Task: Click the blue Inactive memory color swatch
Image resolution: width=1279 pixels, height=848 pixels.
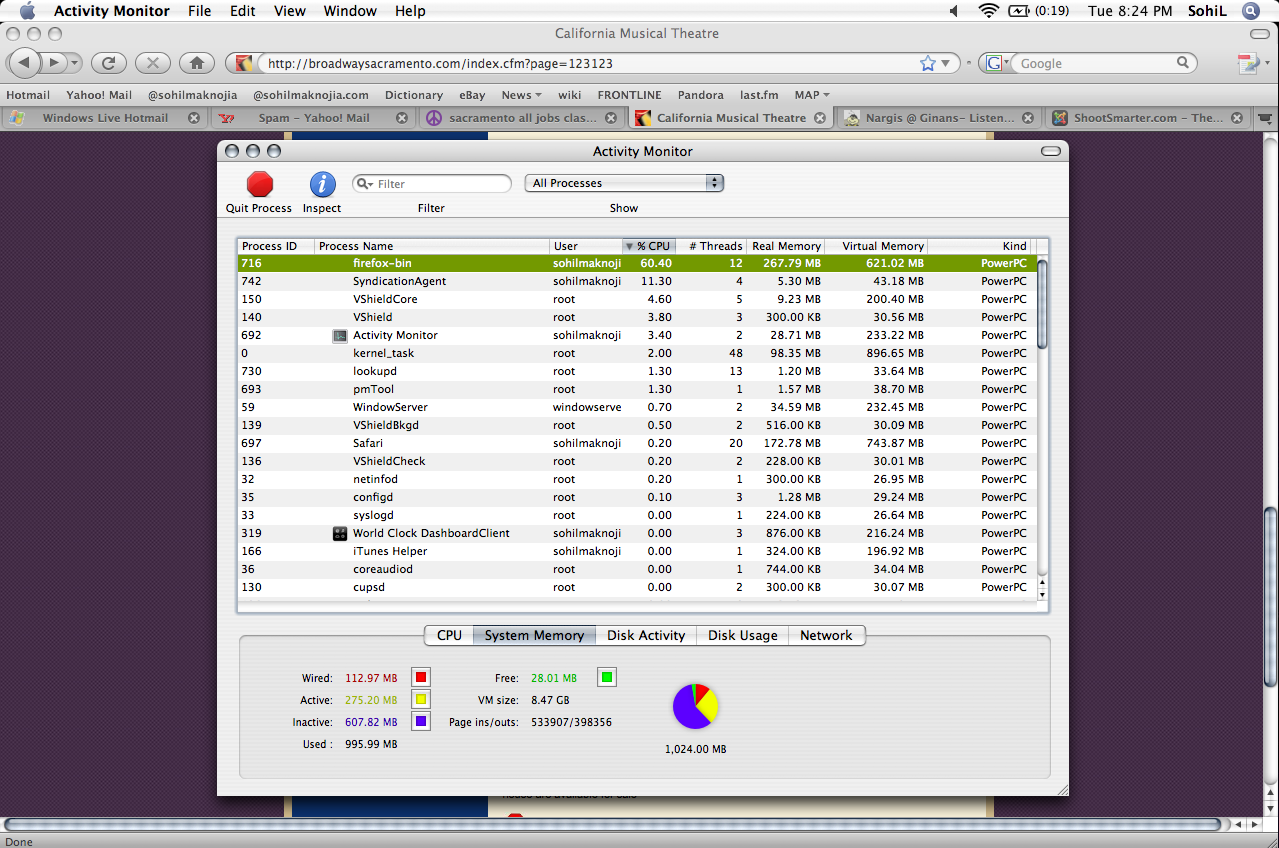Action: tap(421, 722)
